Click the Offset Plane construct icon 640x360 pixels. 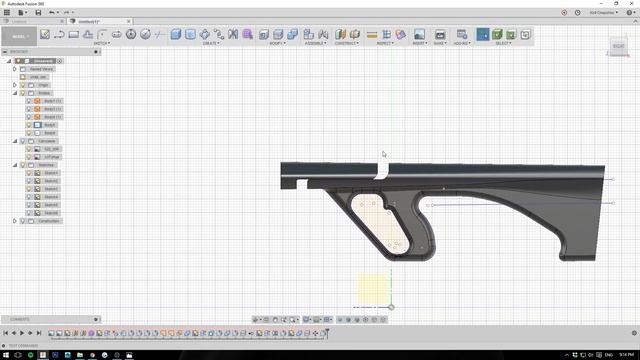[x=340, y=34]
